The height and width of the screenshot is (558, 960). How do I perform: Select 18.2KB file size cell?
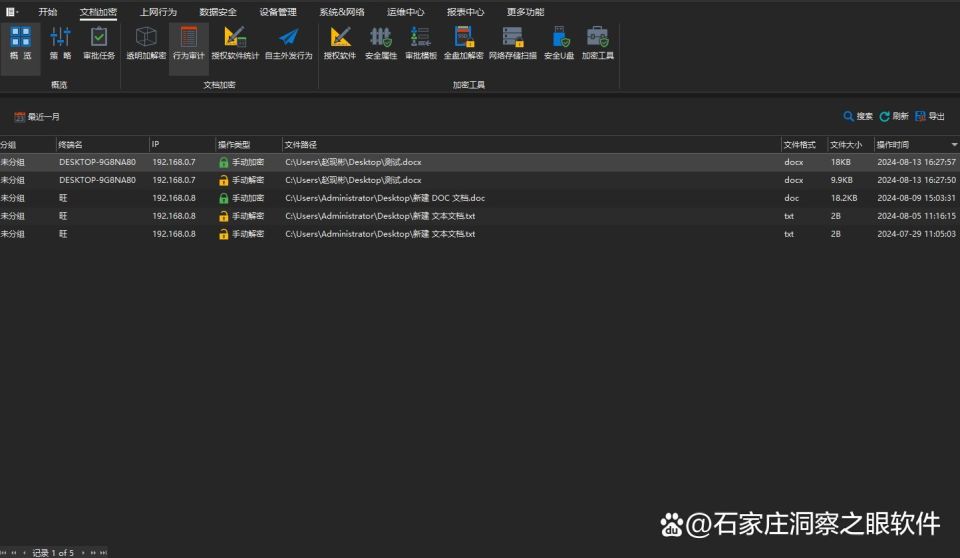tap(844, 198)
